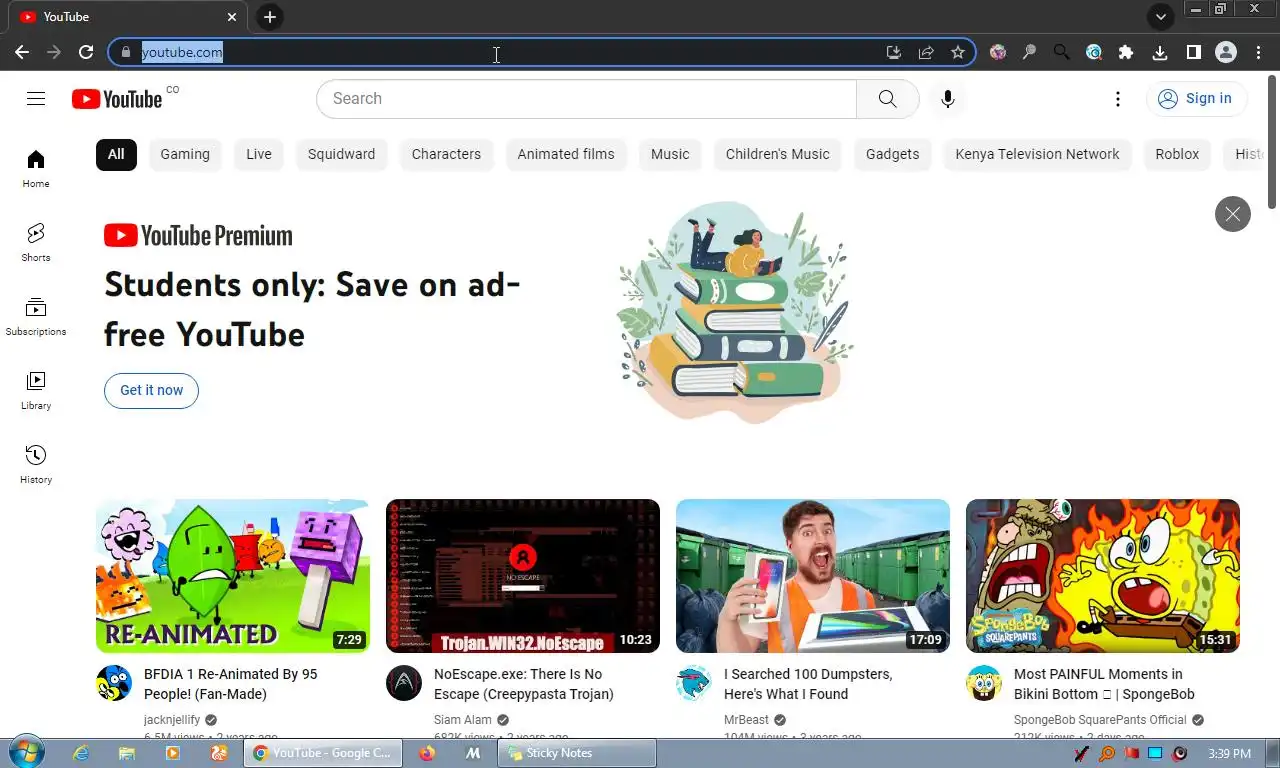
Task: Open the YouTube hamburger guide menu
Action: [x=36, y=98]
